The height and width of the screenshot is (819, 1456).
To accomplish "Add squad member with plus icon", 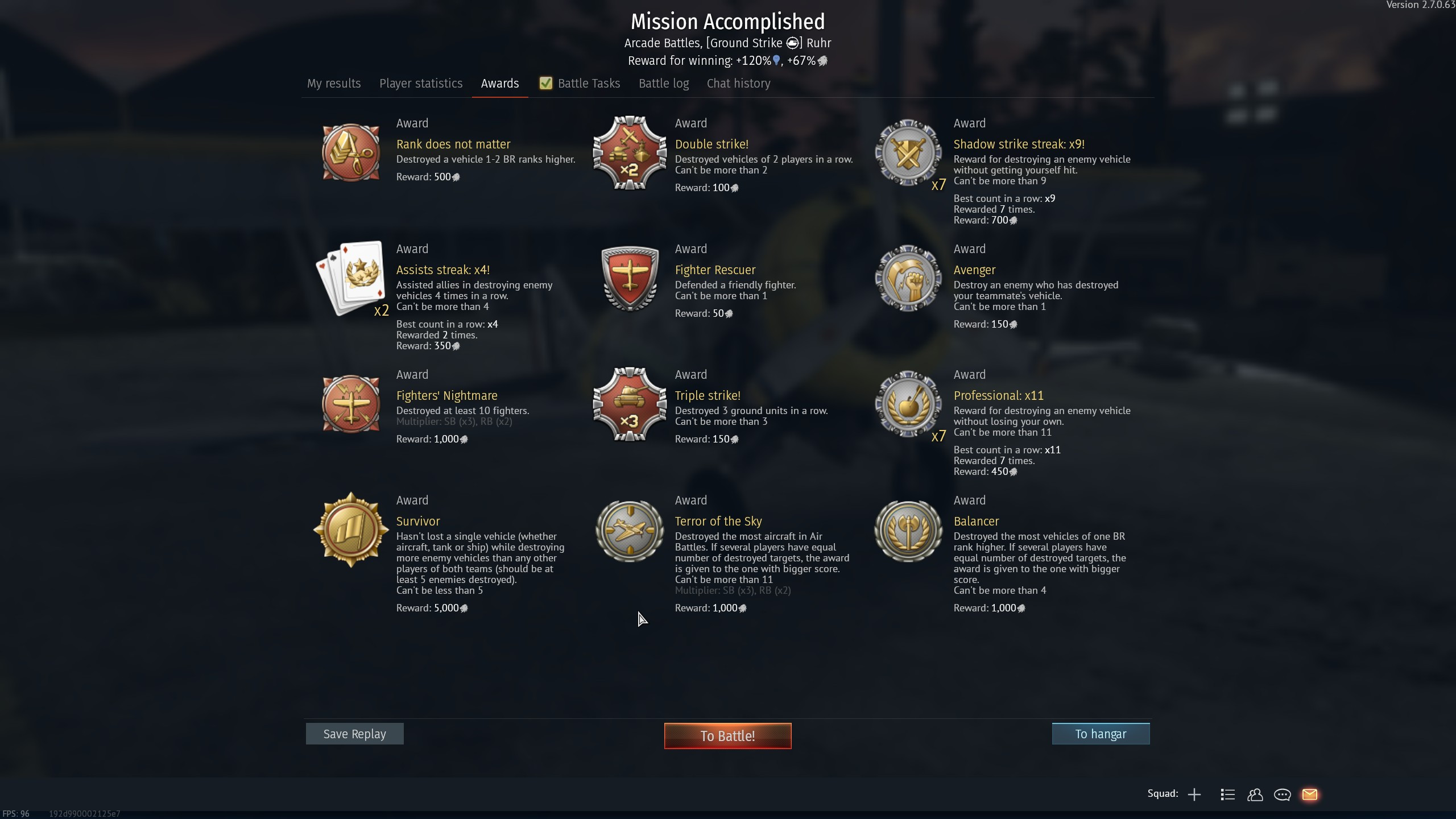I will pyautogui.click(x=1194, y=795).
